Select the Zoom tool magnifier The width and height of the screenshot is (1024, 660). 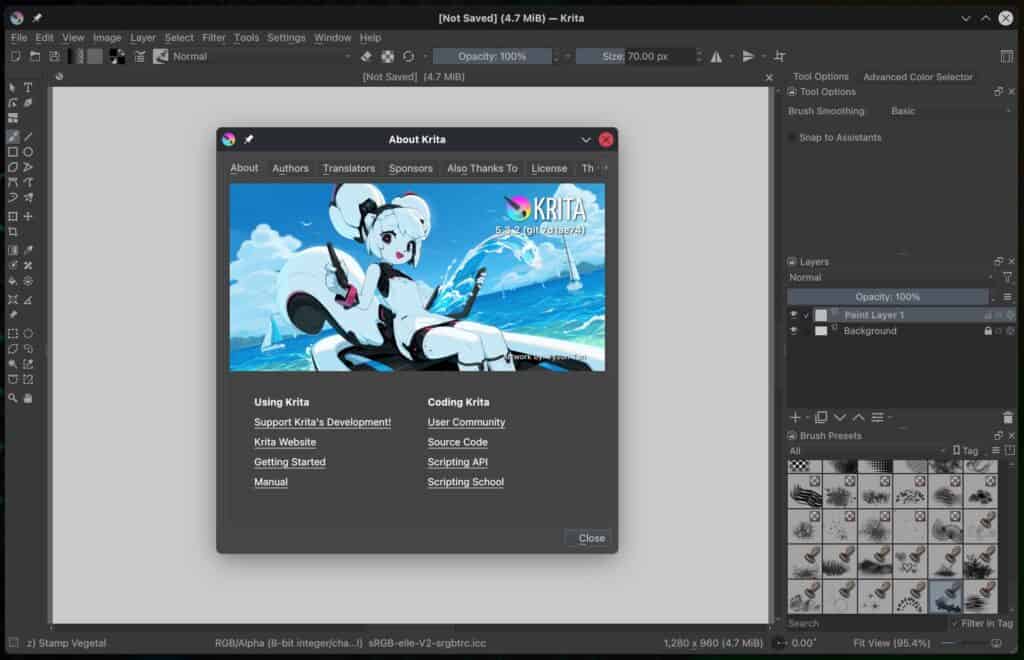pyautogui.click(x=13, y=398)
